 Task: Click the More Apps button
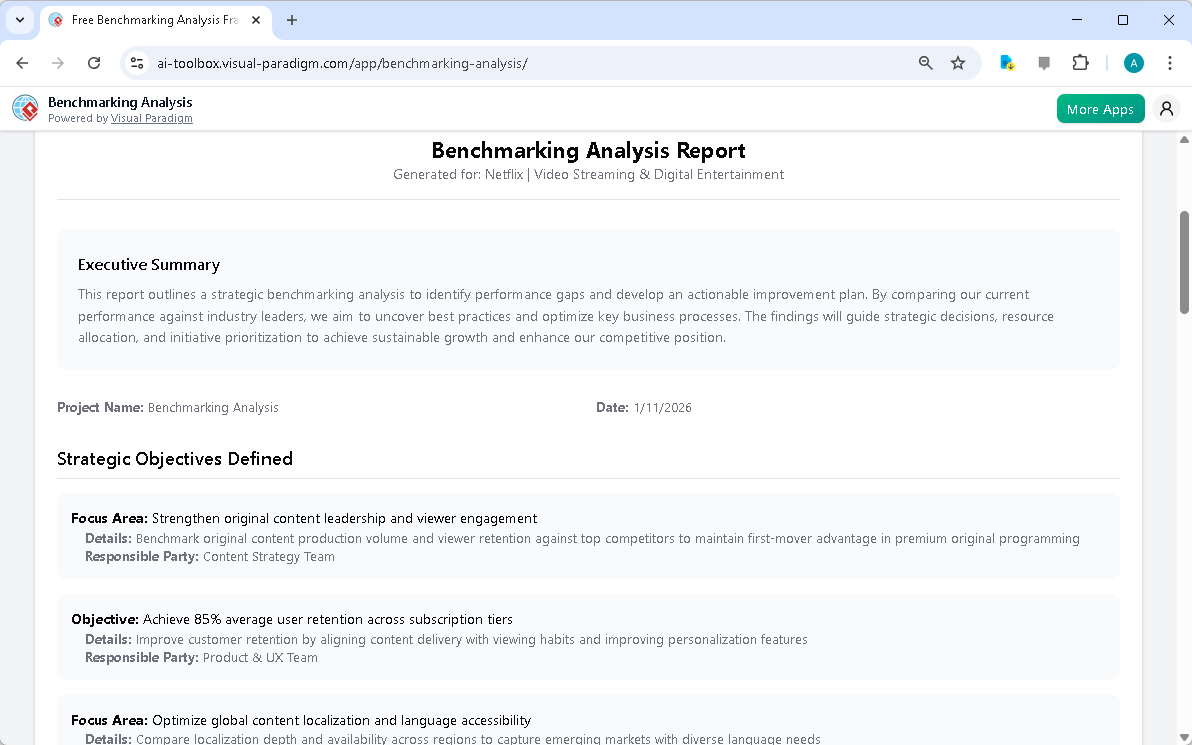(x=1100, y=108)
